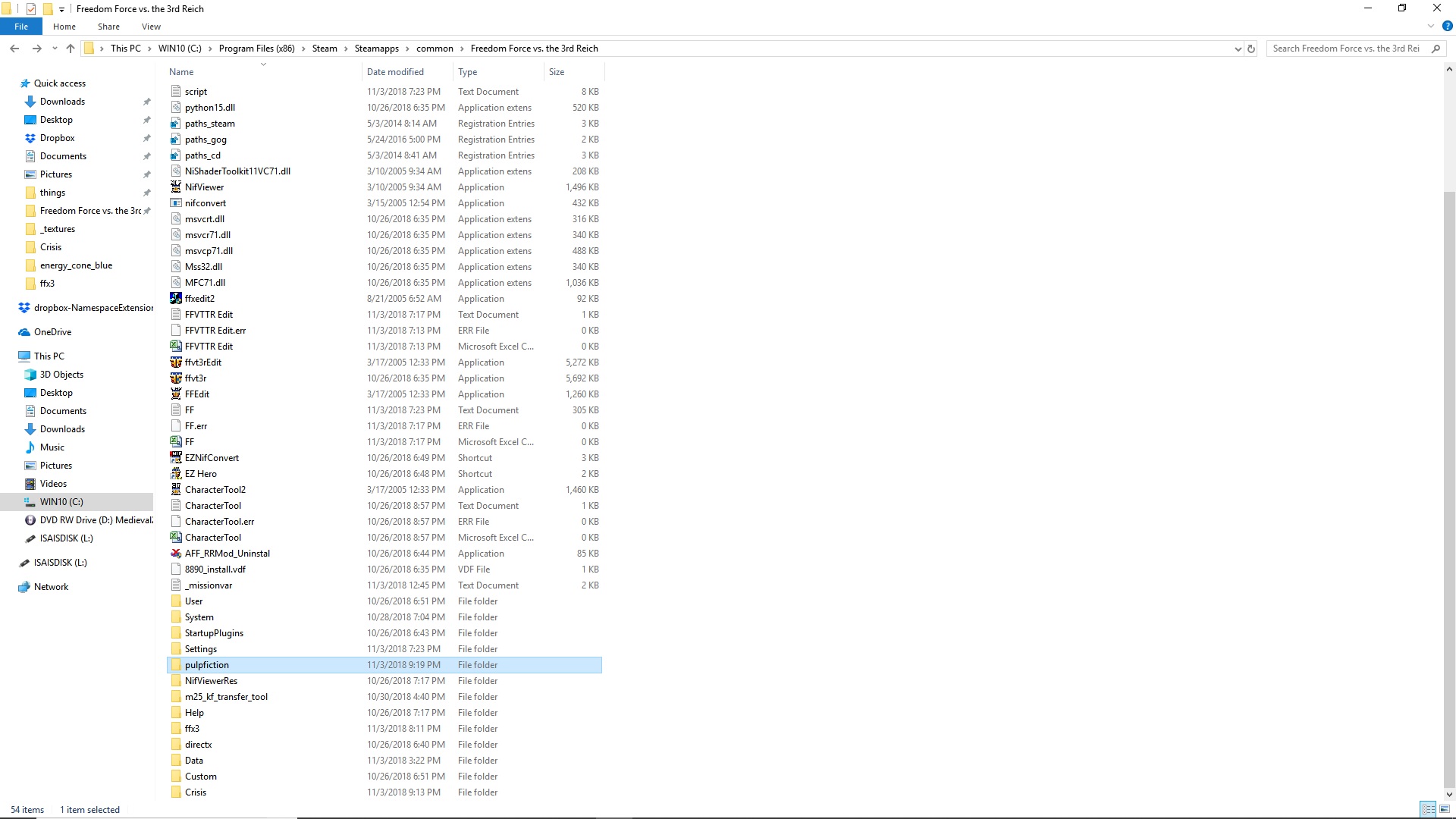This screenshot has height=819, width=1456.
Task: Click the FFEdit application icon
Action: 176,394
